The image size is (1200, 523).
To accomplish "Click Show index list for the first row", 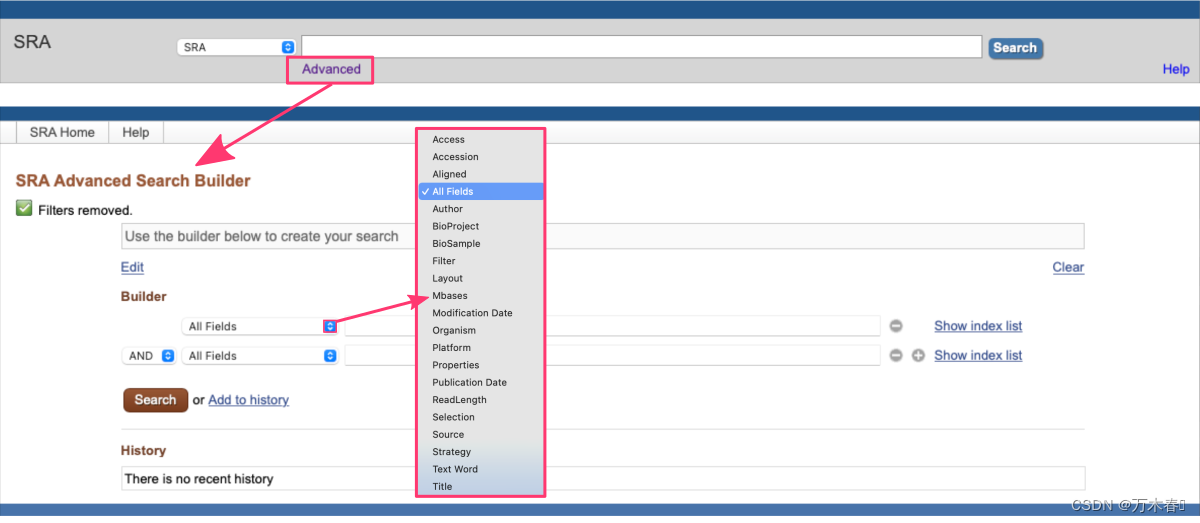I will [x=978, y=326].
